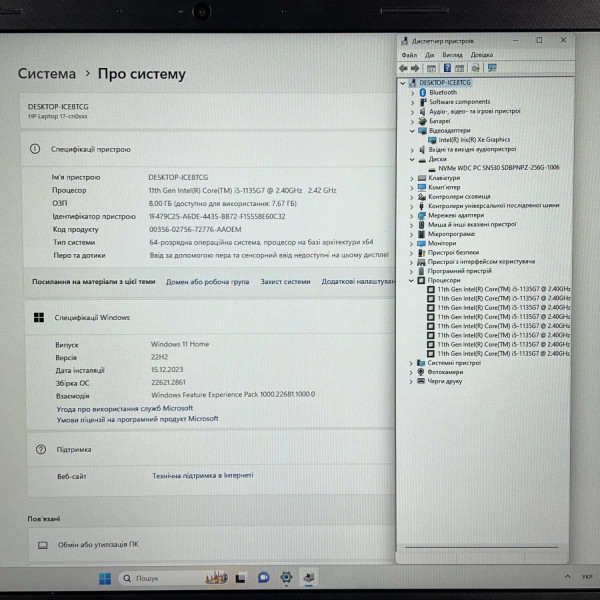Click the Task View icon on taskbar

(x=240, y=578)
